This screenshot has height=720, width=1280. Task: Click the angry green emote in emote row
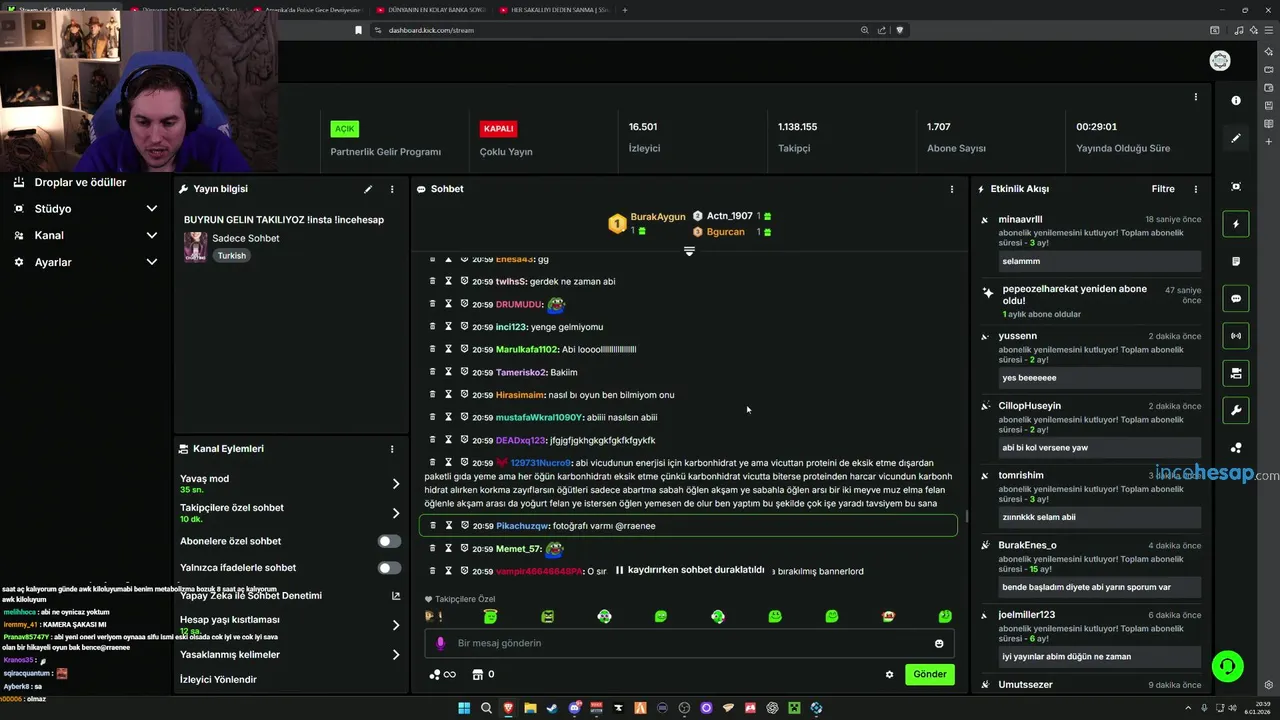coord(547,617)
